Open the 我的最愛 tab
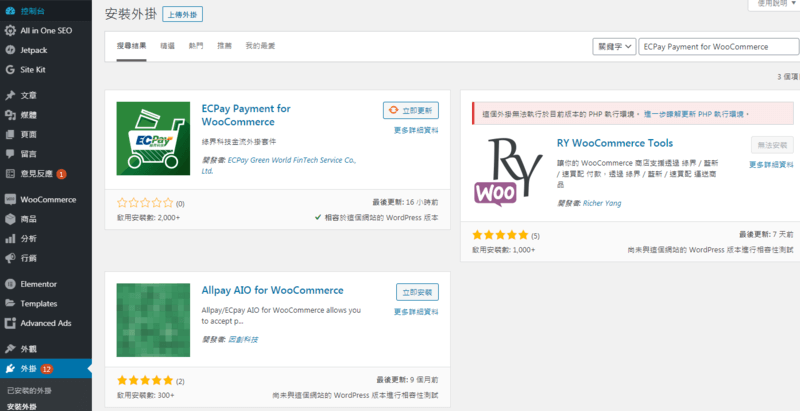 tap(260, 47)
